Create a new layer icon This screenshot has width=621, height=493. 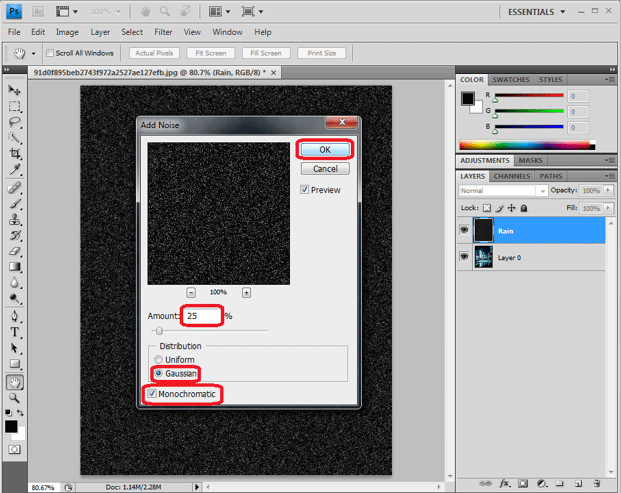pyautogui.click(x=578, y=483)
